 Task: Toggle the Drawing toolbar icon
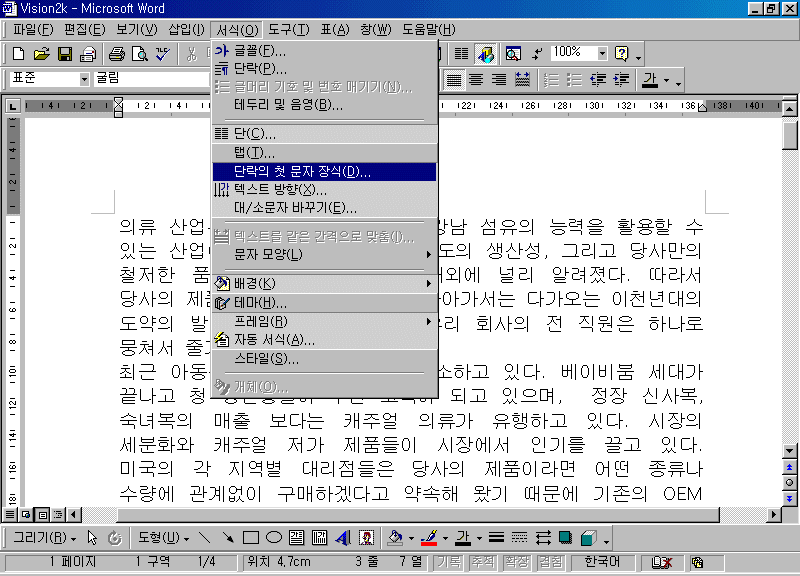click(486, 54)
